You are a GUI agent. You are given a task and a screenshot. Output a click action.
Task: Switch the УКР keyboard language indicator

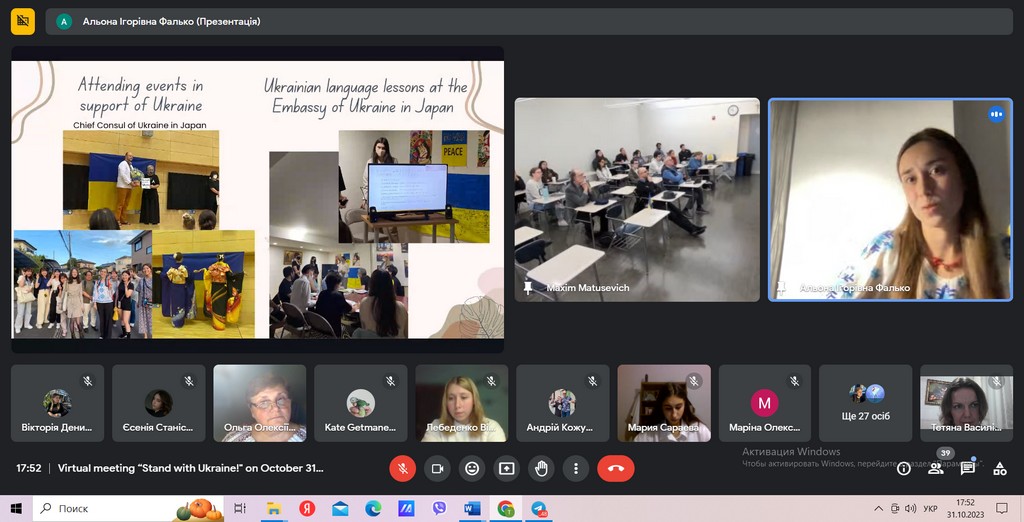pos(931,509)
